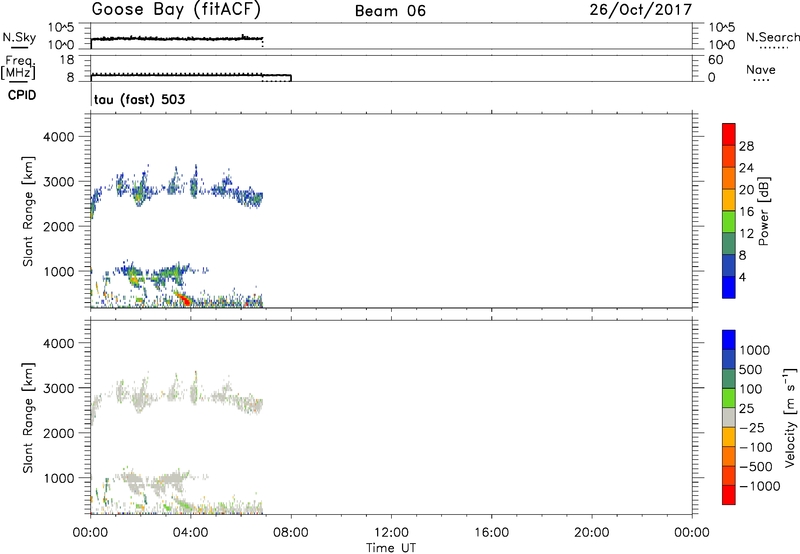Click the '12:00' time axis tick
This screenshot has width=800, height=554.
pyautogui.click(x=391, y=533)
